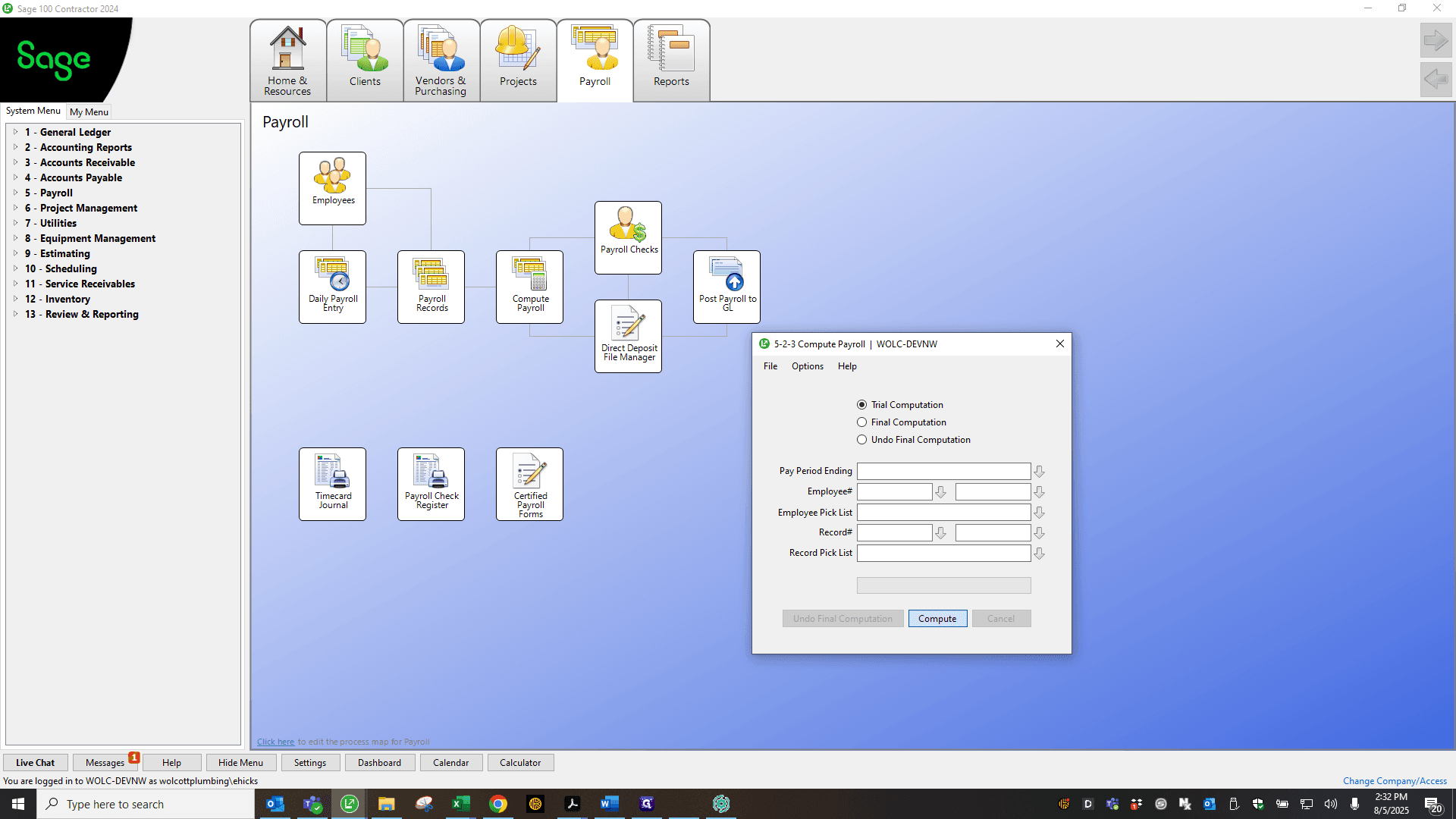
Task: Open the Pay Period Ending lookup arrow
Action: 1039,472
